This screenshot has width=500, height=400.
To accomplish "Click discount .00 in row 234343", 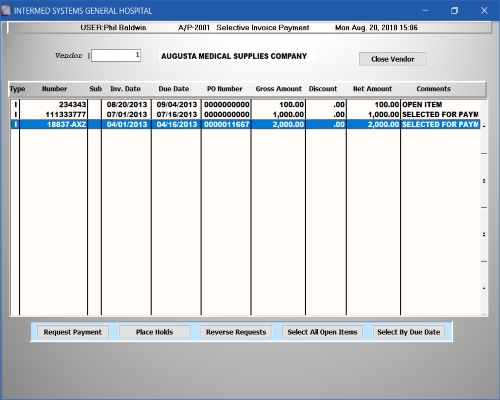I will (339, 105).
